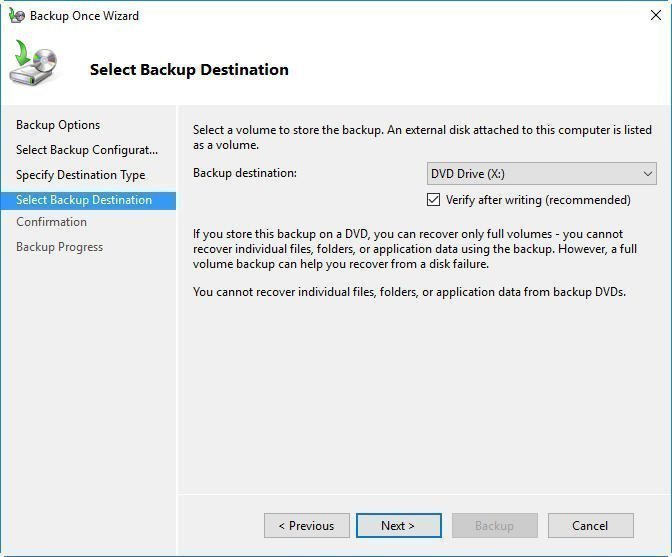Click the highlighted Select Backup Destination step
This screenshot has width=672, height=557.
pos(84,200)
